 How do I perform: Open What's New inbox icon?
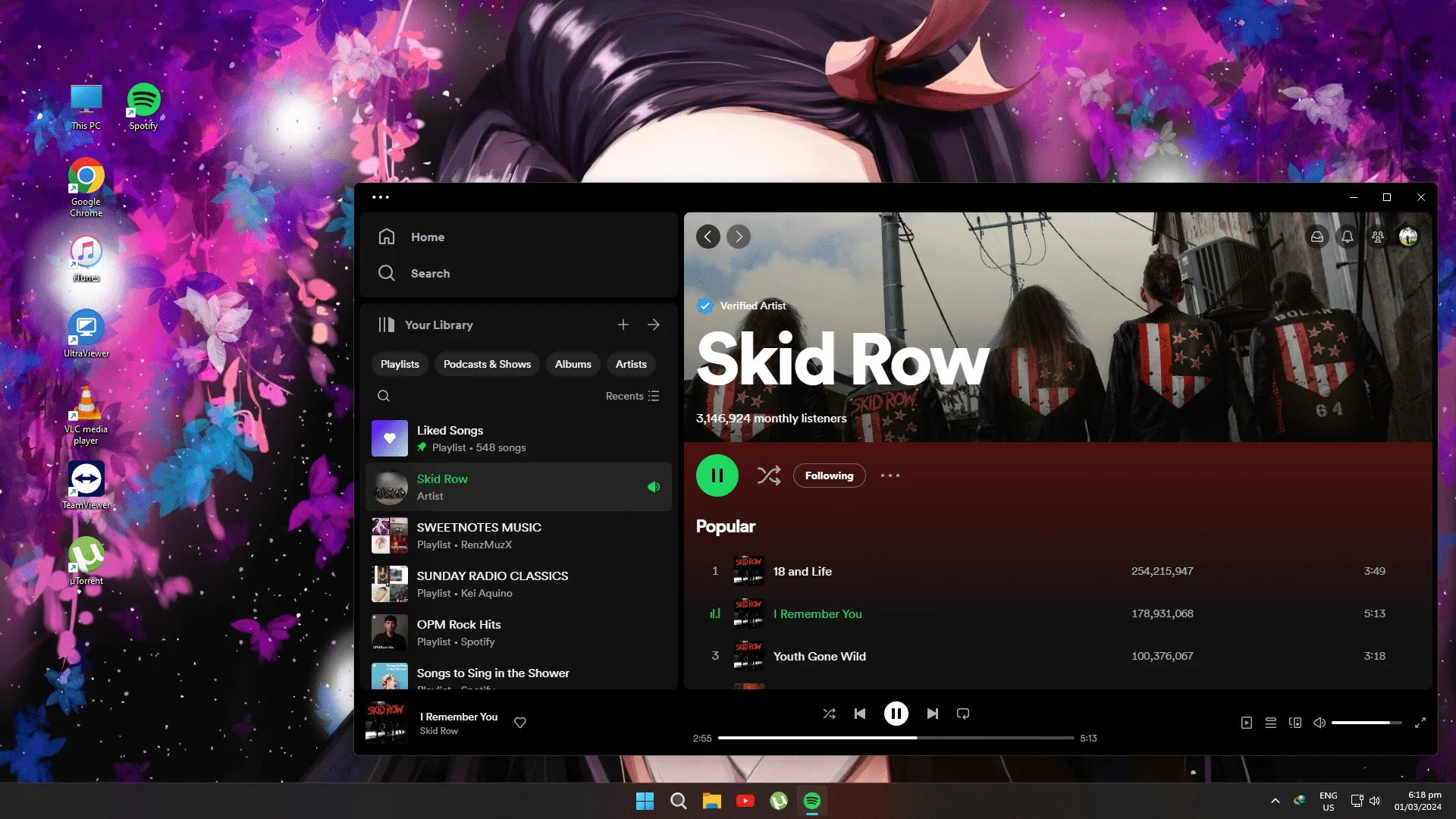click(1317, 237)
